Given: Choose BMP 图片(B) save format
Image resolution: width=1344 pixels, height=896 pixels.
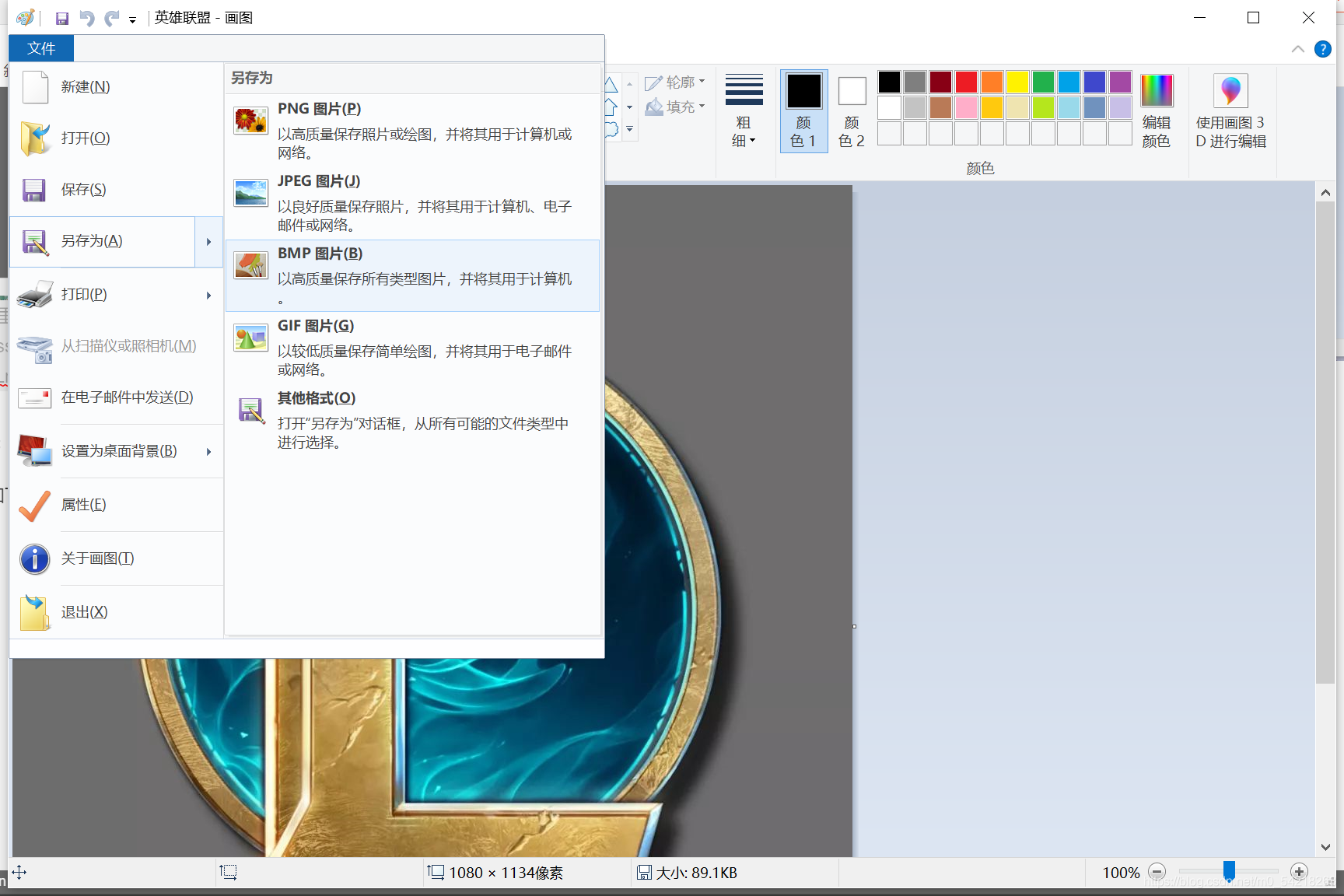Looking at the screenshot, I should 412,275.
